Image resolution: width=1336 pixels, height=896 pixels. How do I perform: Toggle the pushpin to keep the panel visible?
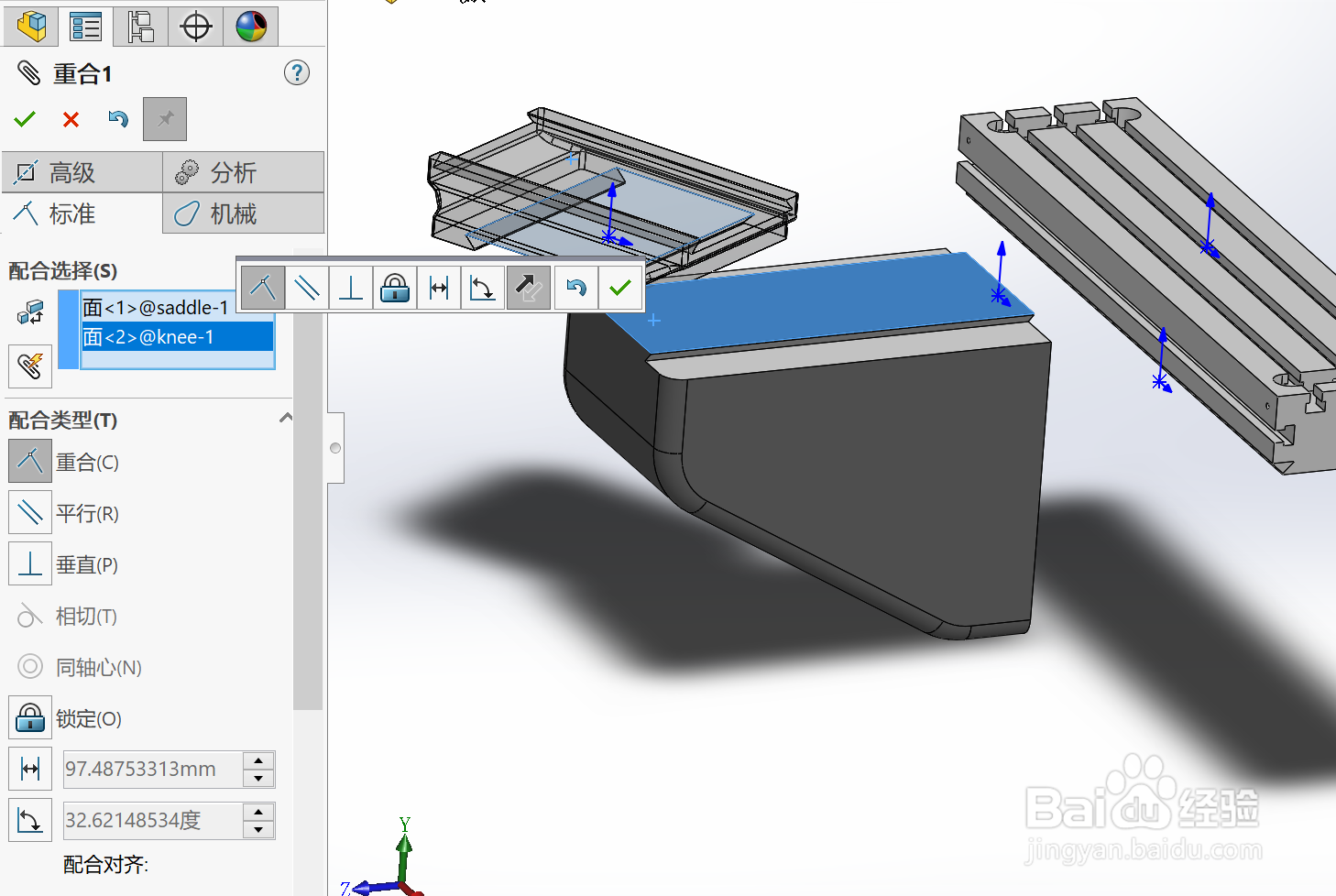coord(165,119)
